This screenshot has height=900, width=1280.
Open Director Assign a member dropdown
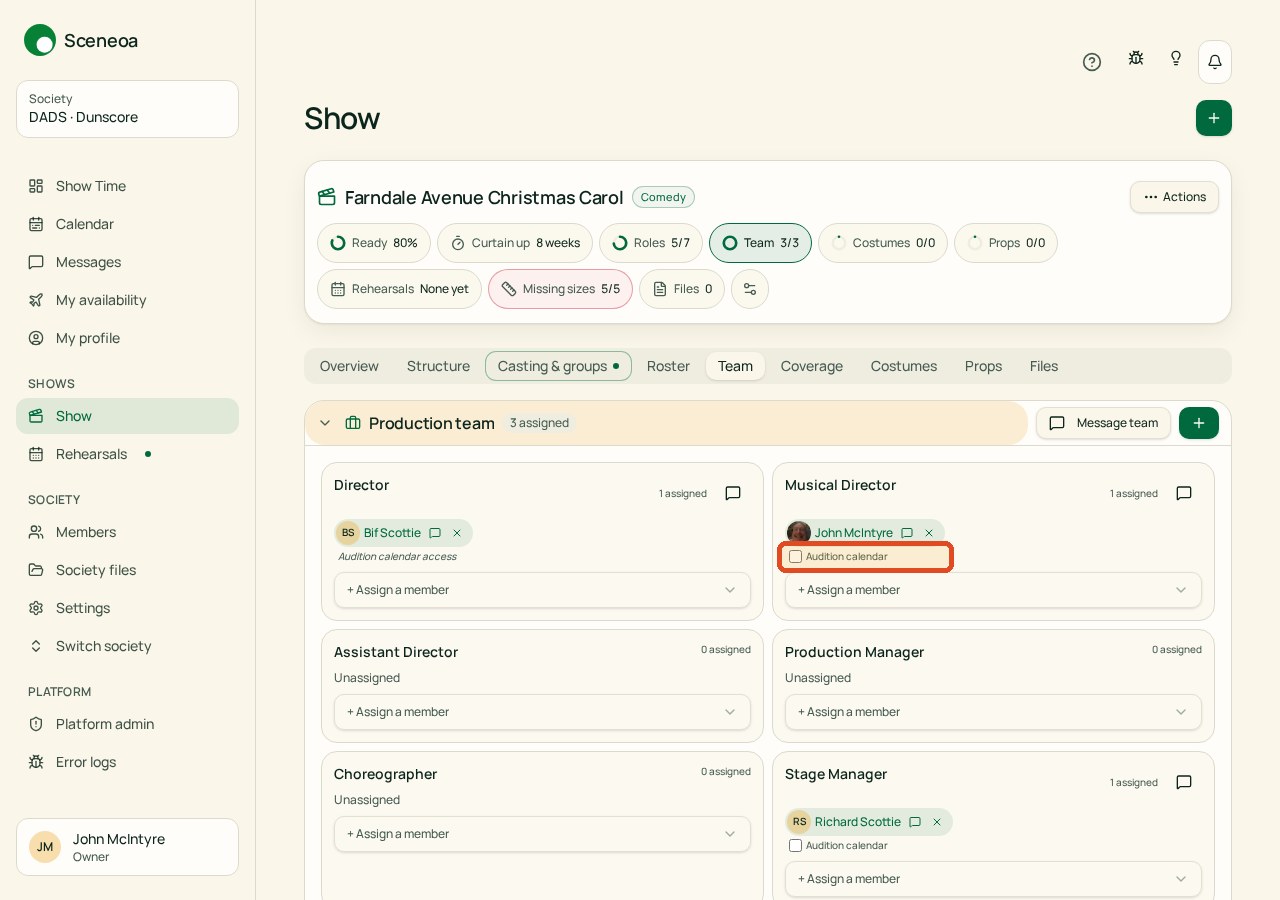tap(542, 590)
